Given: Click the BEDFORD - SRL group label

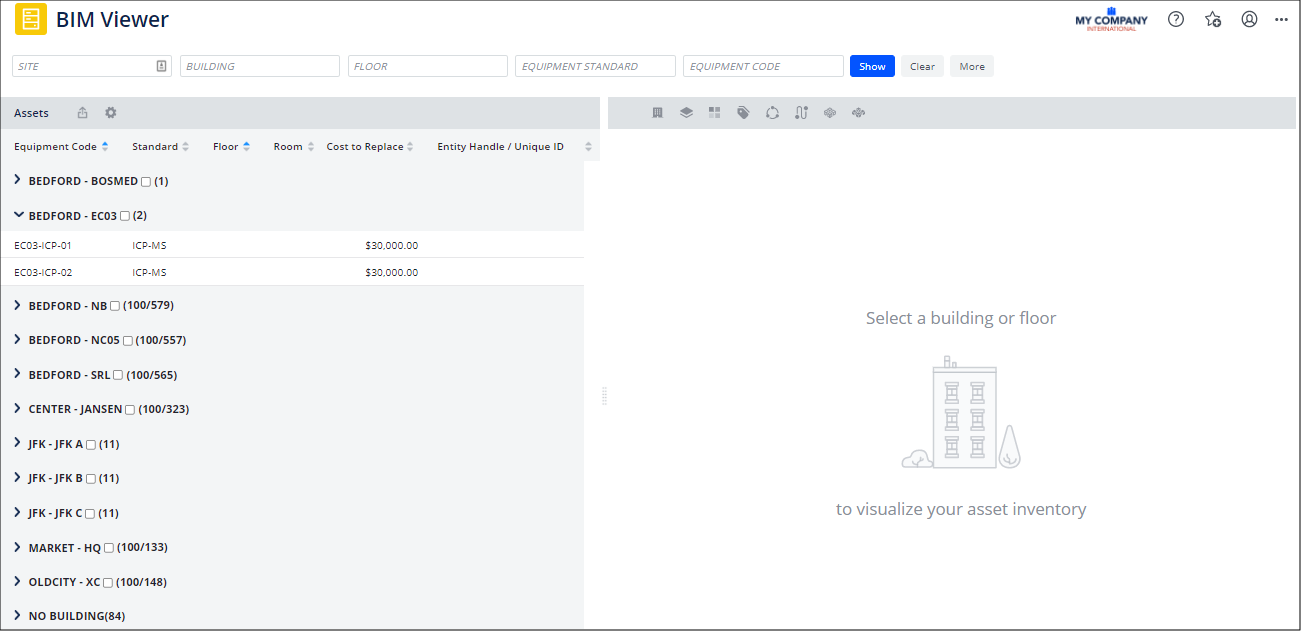Looking at the screenshot, I should pyautogui.click(x=69, y=375).
